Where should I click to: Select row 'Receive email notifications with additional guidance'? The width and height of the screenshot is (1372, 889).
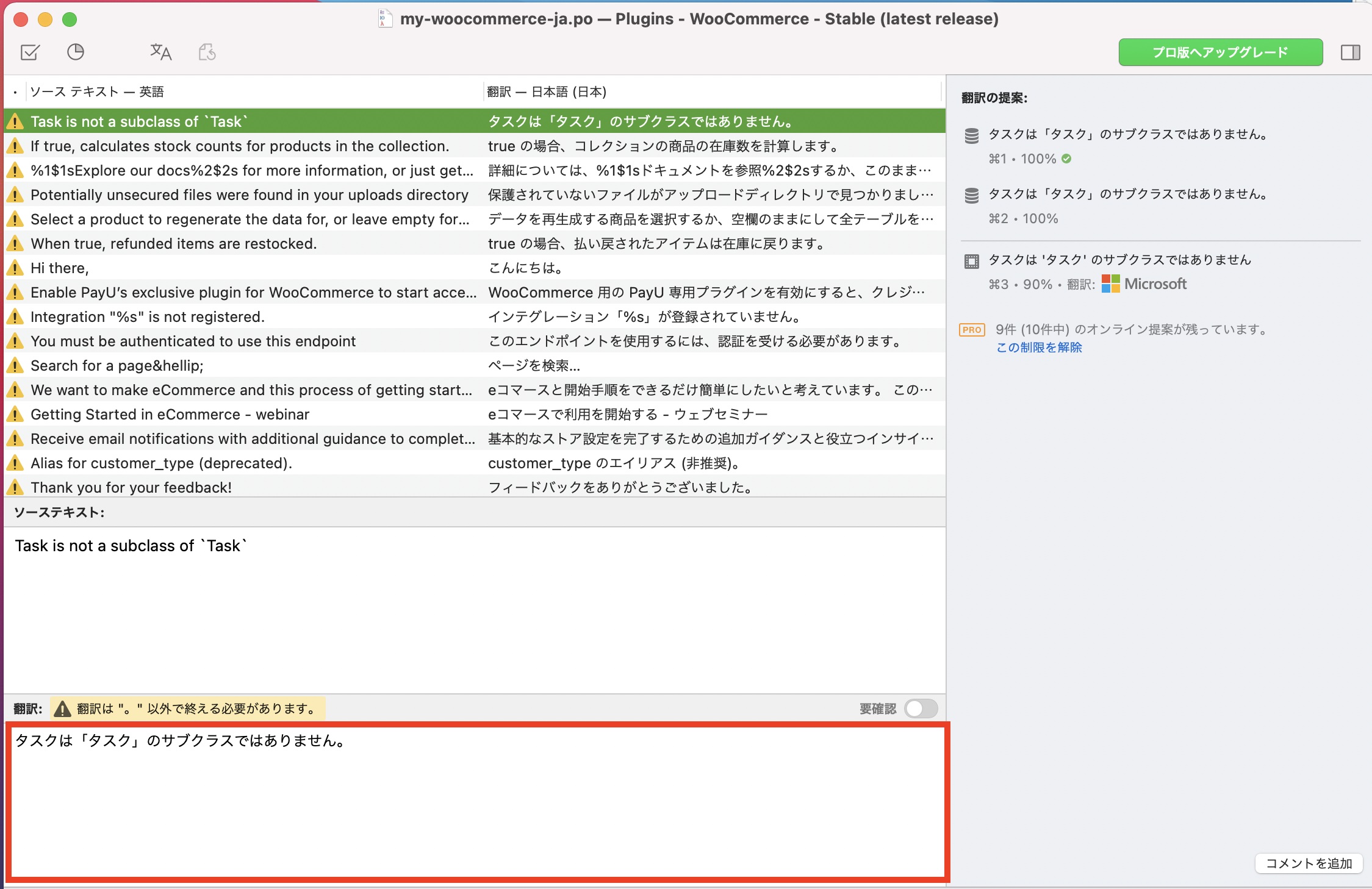coord(475,438)
